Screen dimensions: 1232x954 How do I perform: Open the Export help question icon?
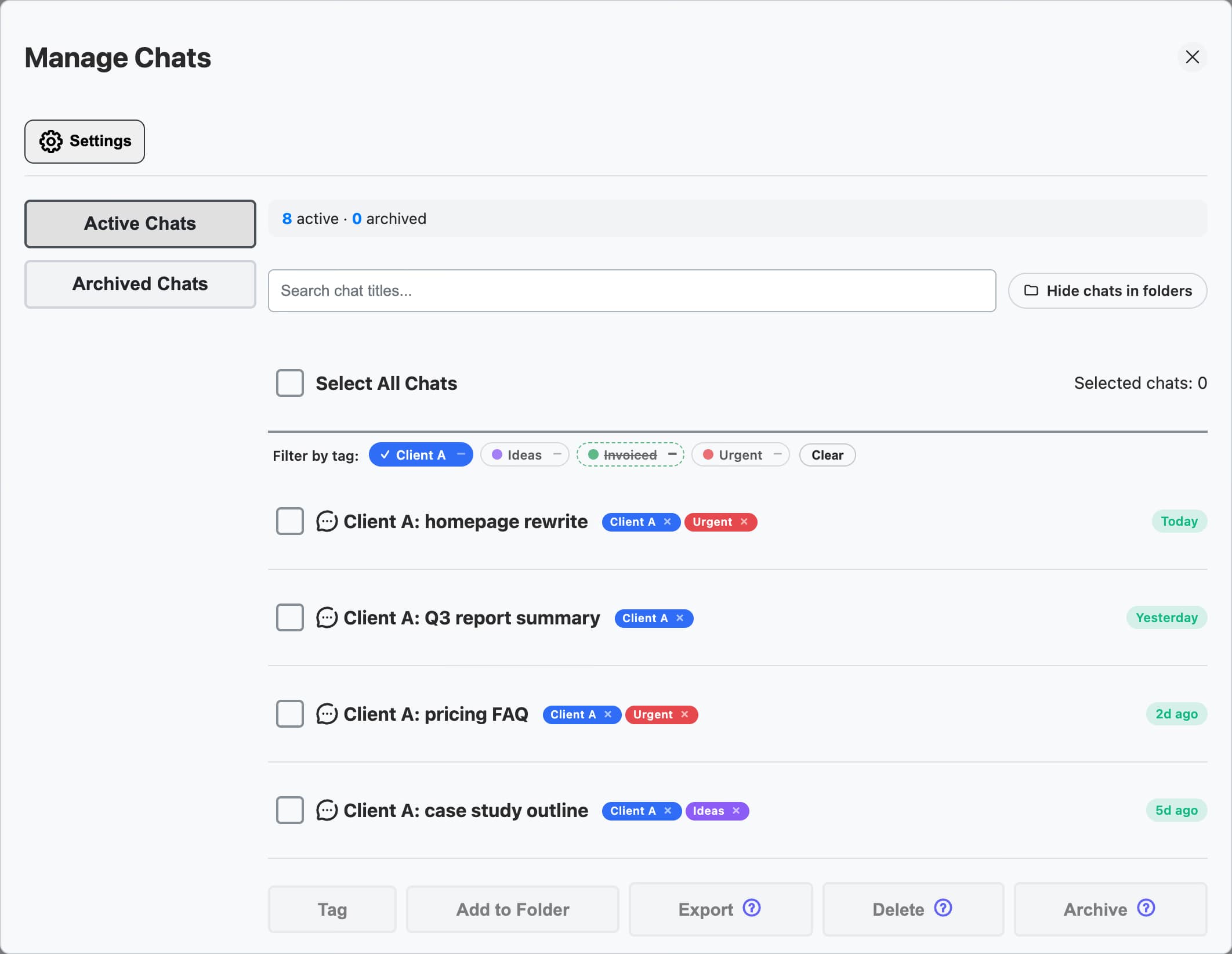coord(752,908)
